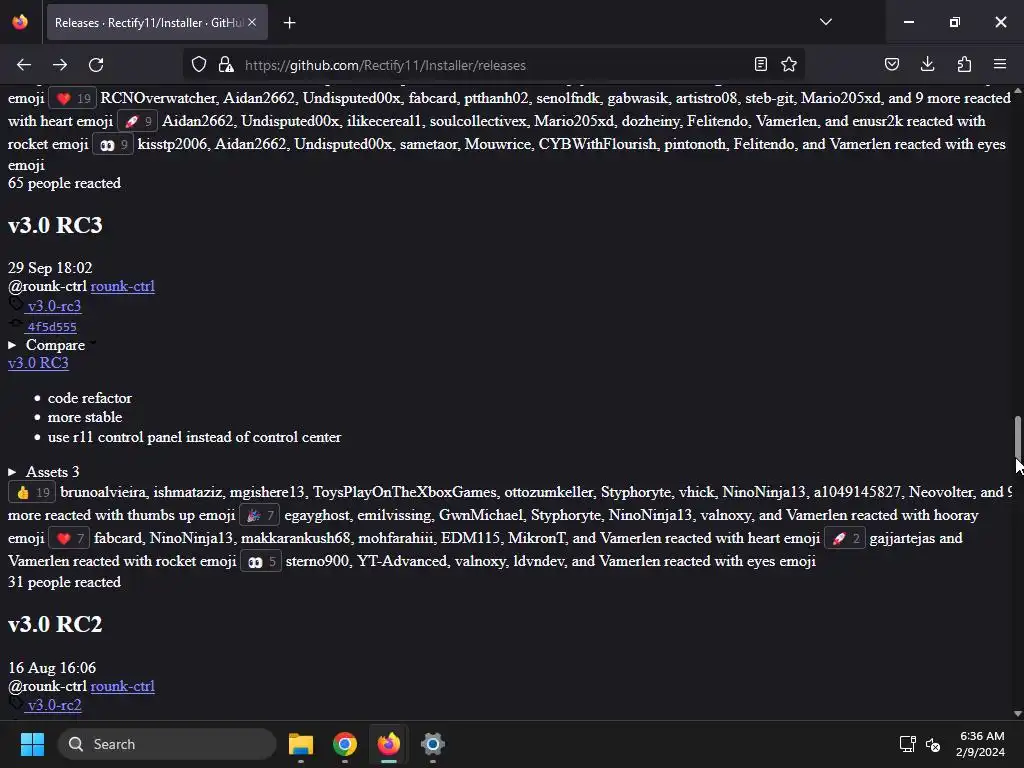Expand the Compare disclosure for v3.0 RC3

pyautogui.click(x=47, y=345)
